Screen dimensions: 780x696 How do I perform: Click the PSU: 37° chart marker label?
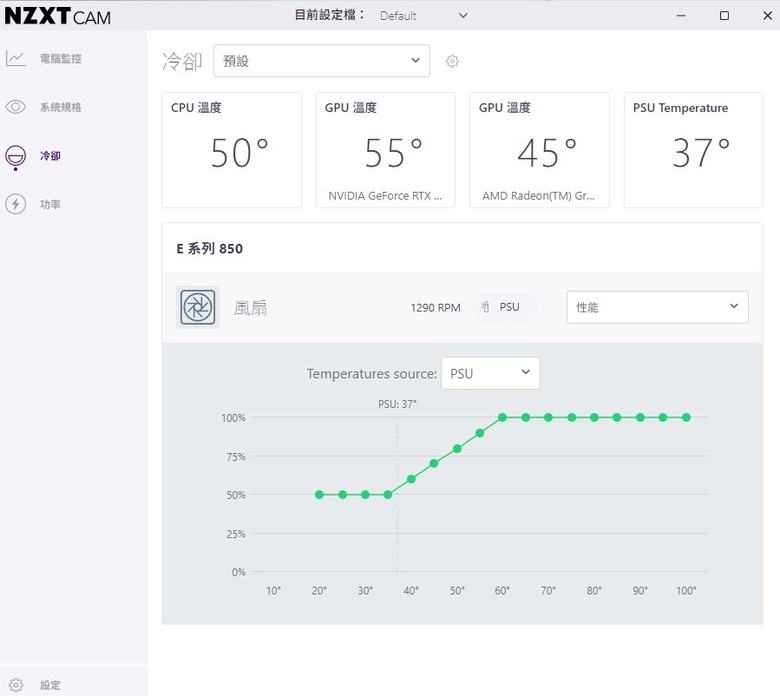click(x=397, y=404)
